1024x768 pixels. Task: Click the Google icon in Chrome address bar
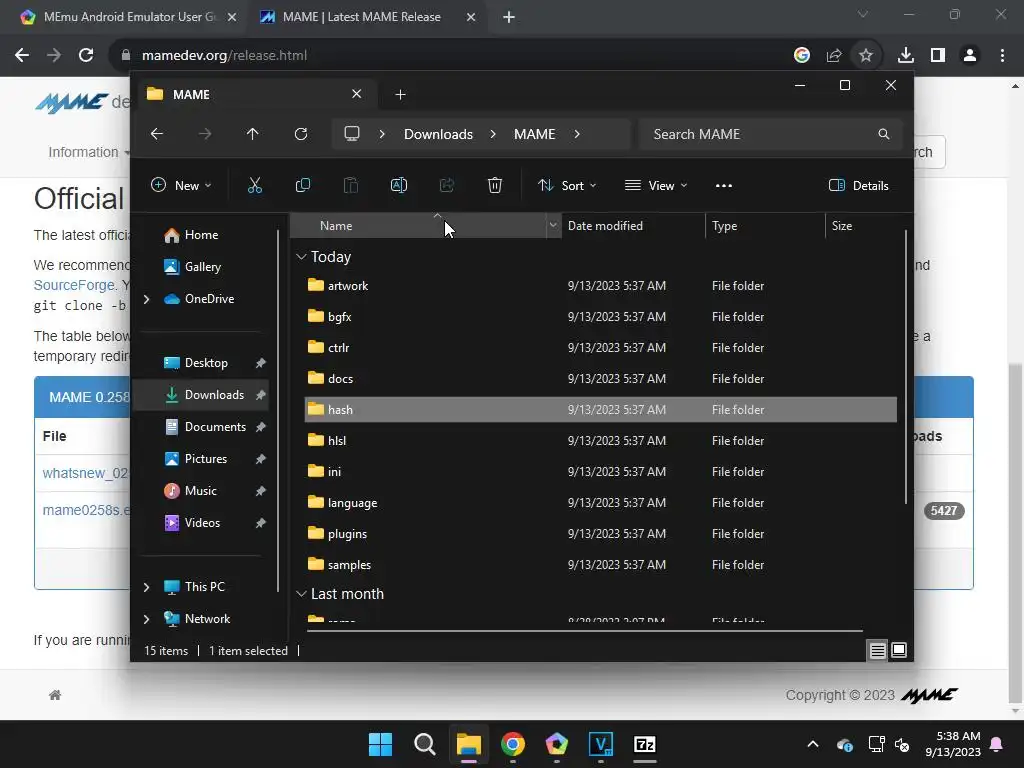coord(802,56)
